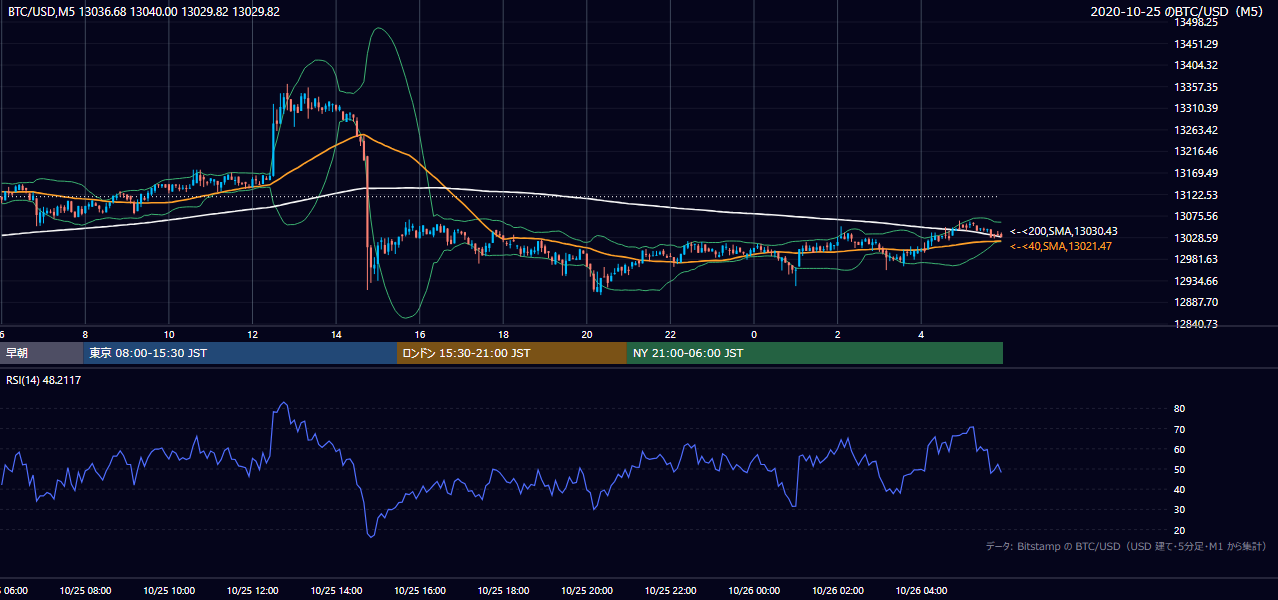Click price level 13404.32 on axis
Viewport: 1278px width, 600px height.
click(1196, 65)
